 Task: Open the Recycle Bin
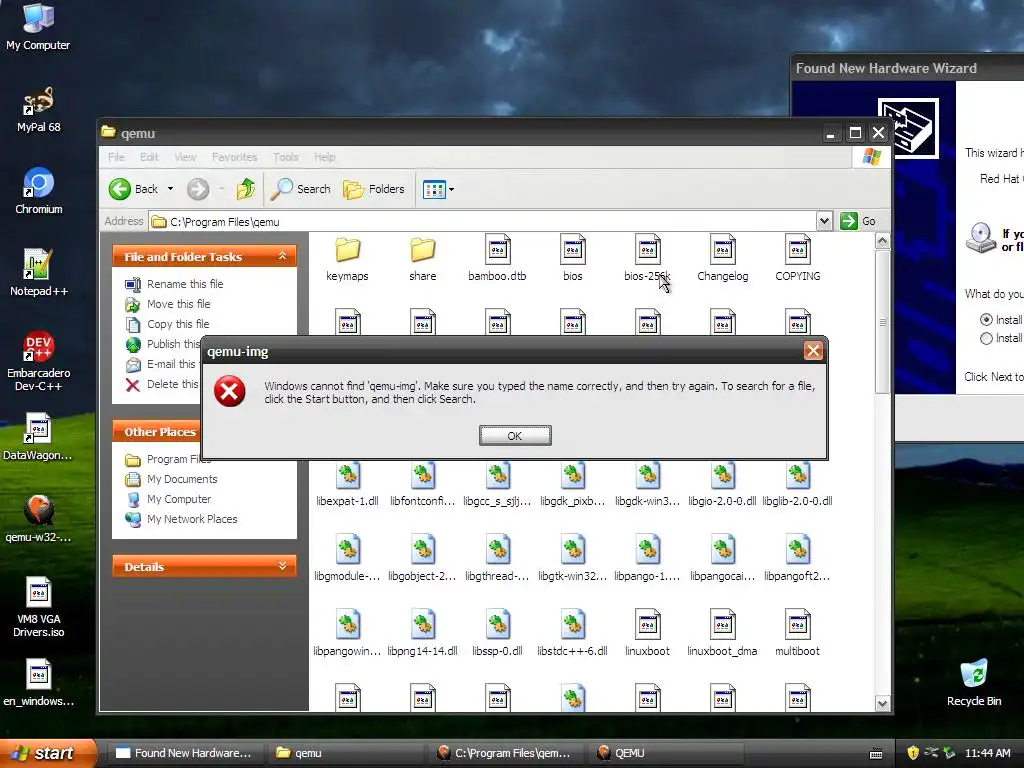pos(974,683)
